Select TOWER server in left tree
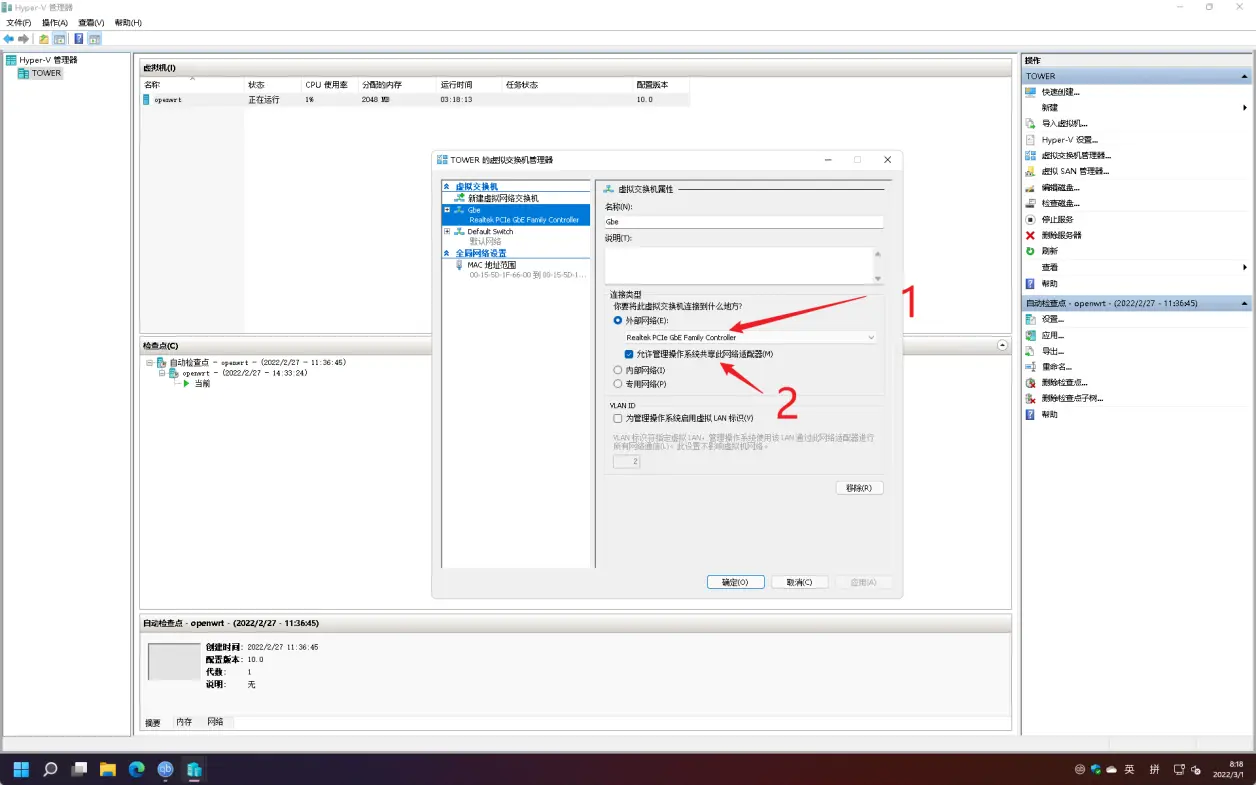 click(46, 73)
